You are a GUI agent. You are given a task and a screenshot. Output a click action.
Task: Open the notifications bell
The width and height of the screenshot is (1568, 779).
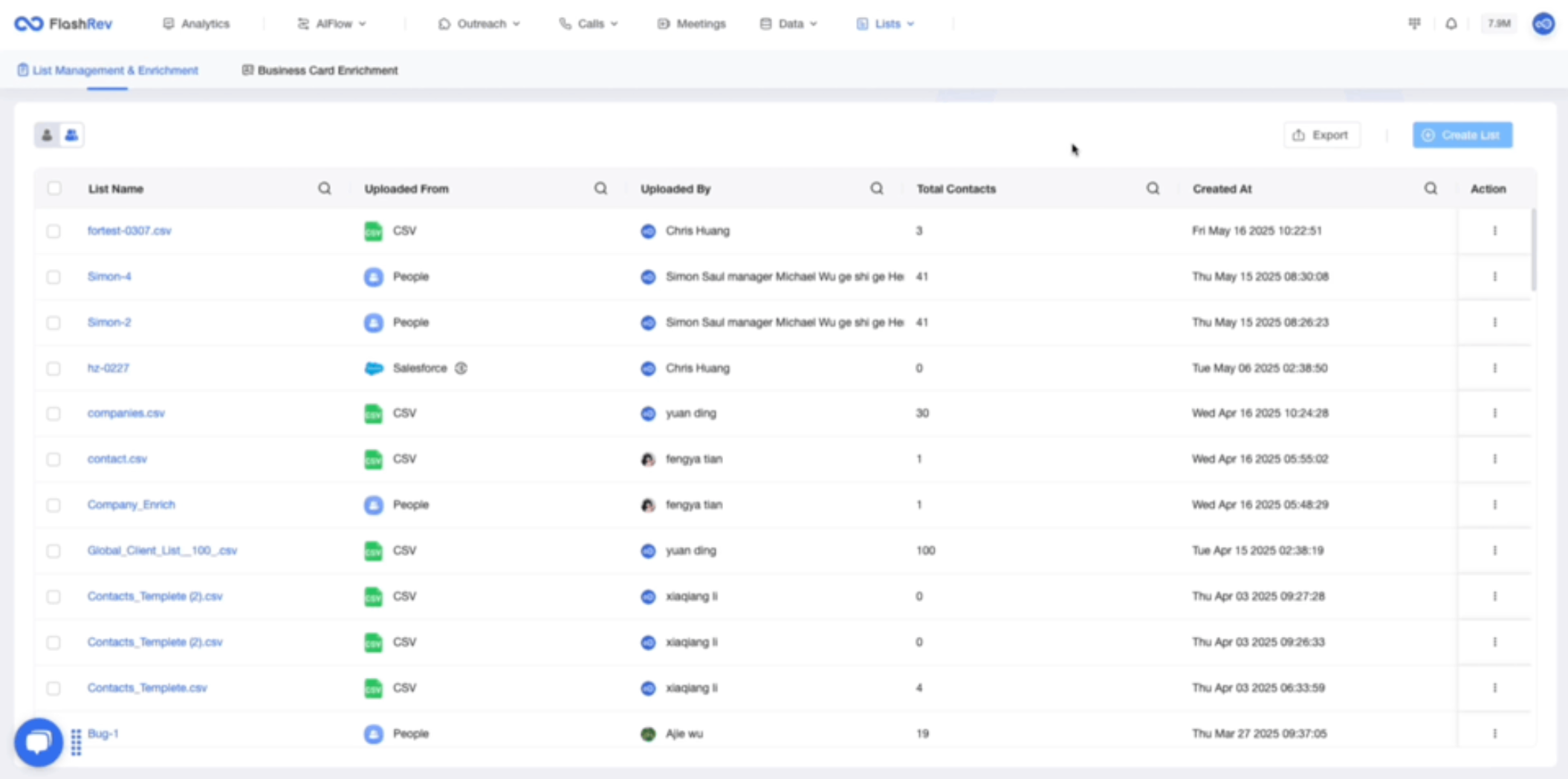pos(1451,24)
